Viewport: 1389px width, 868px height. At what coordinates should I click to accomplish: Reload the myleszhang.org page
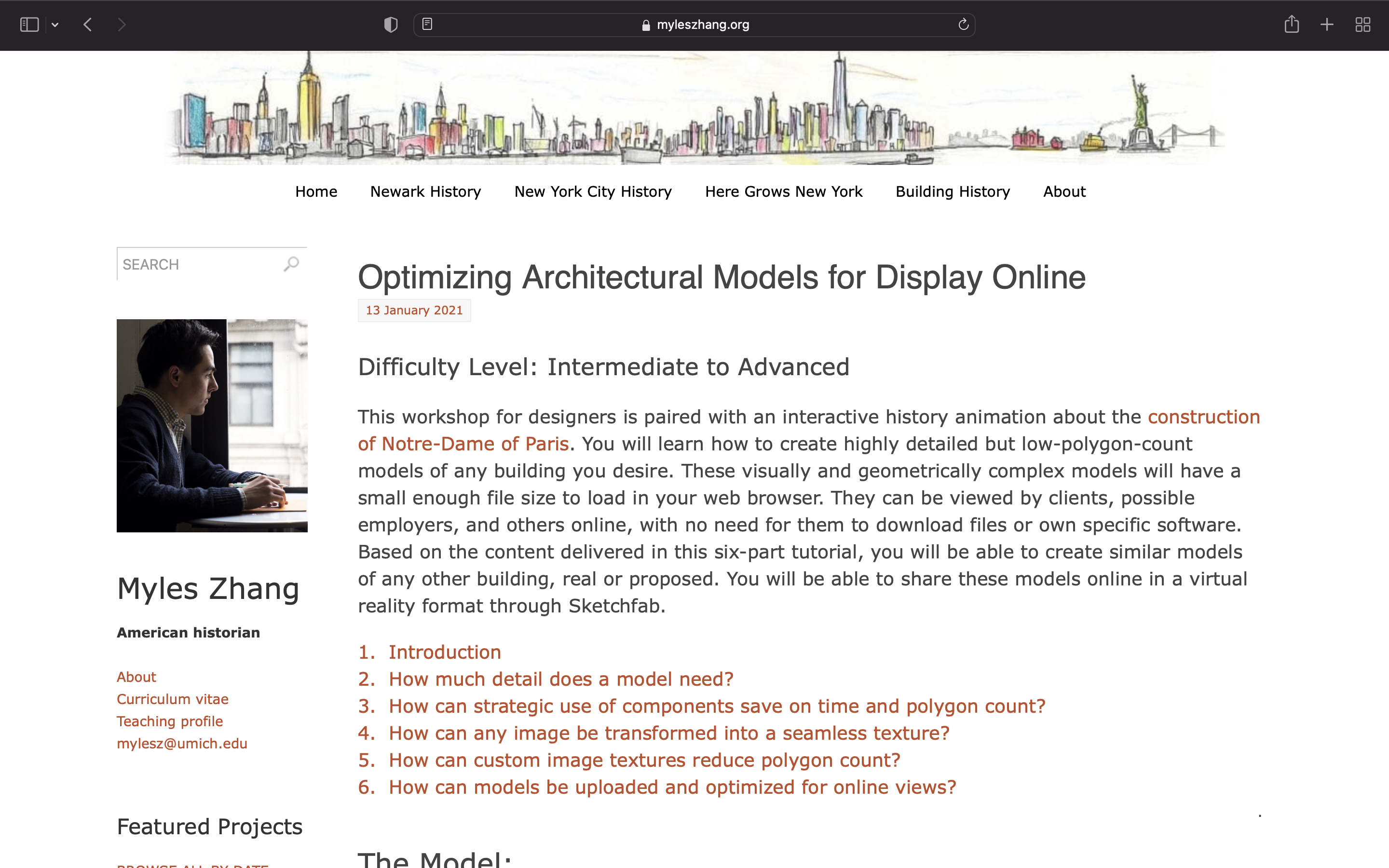[x=963, y=24]
